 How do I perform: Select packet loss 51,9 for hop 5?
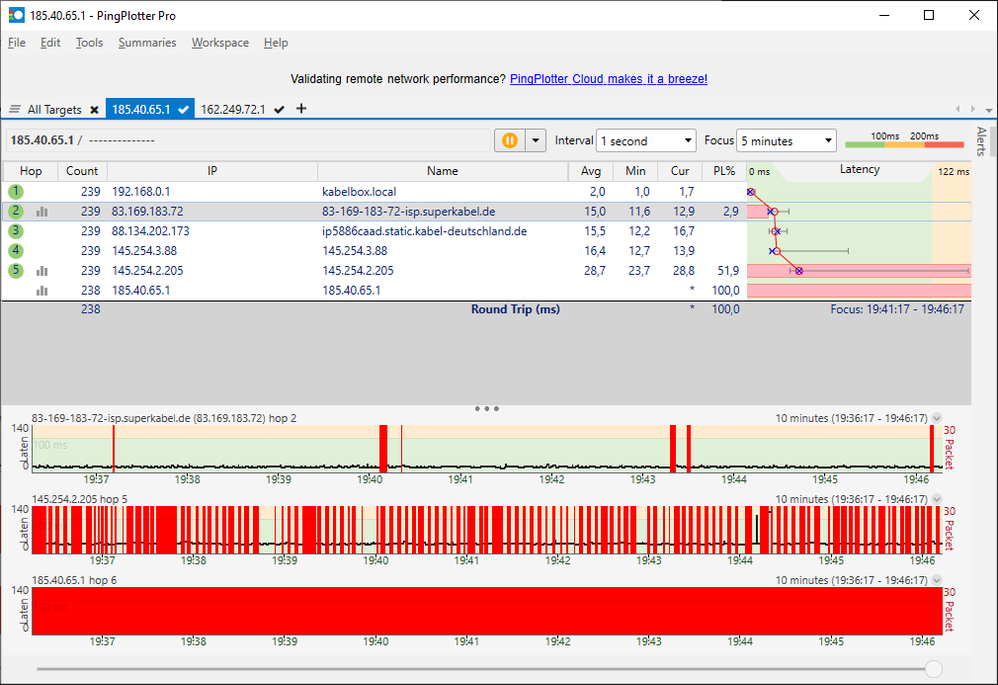click(x=728, y=271)
